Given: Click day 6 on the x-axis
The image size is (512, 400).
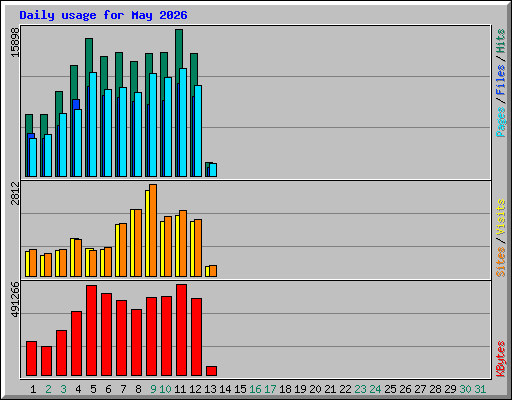Looking at the screenshot, I should (108, 389).
